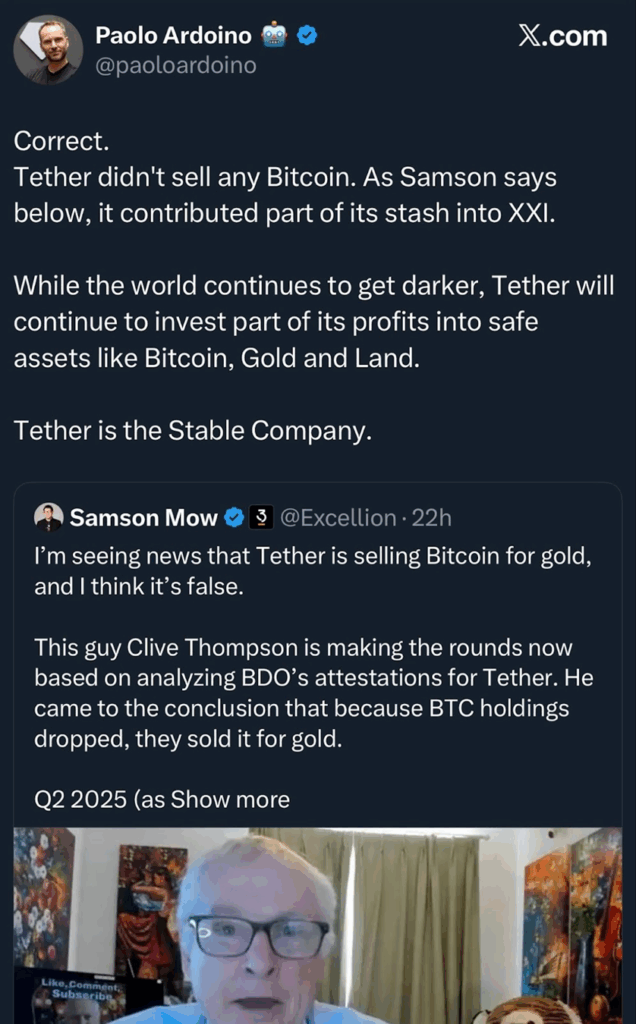Open the X.com logo
This screenshot has height=1024, width=636.
click(563, 36)
